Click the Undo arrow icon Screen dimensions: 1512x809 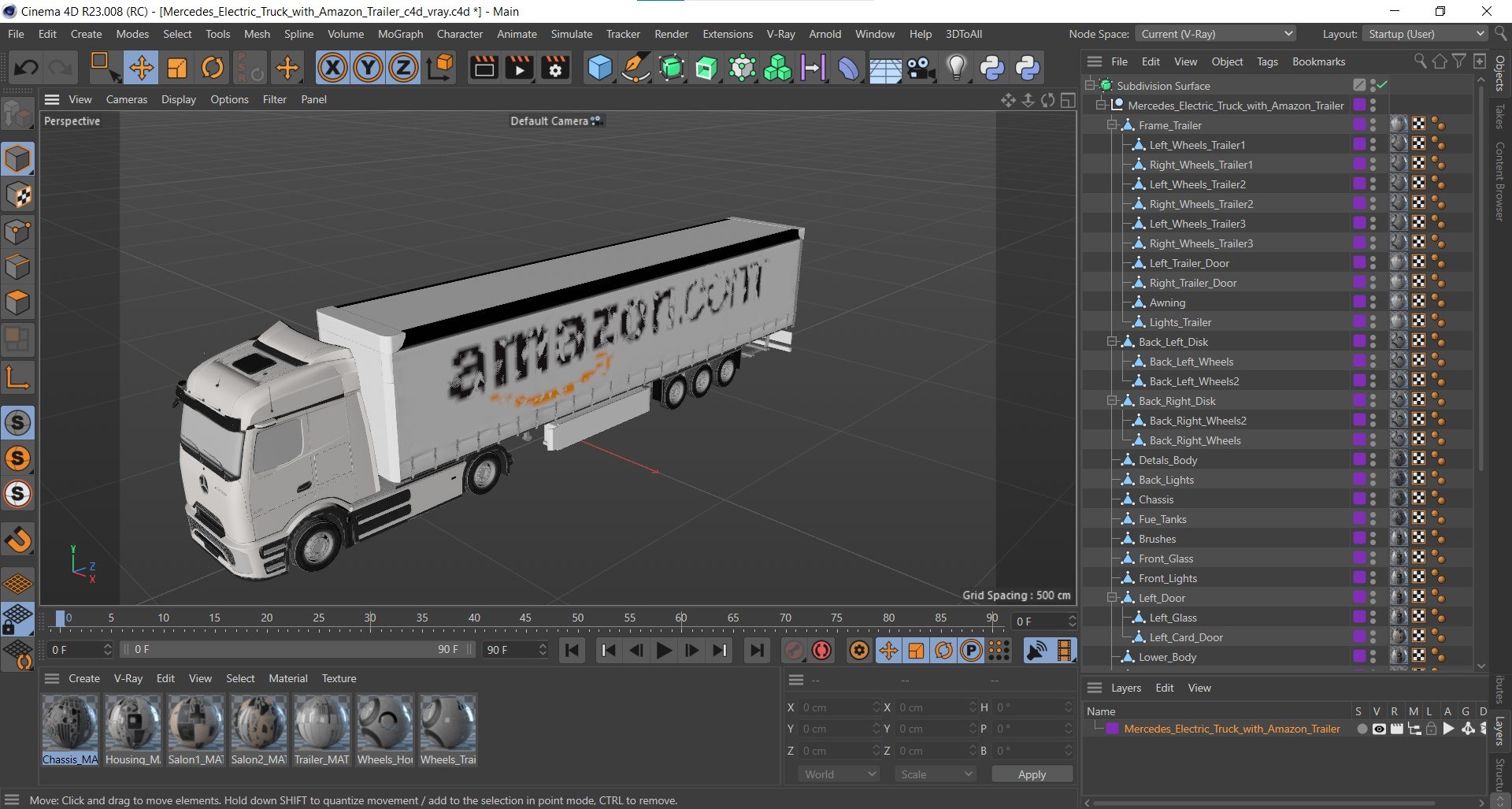26,68
